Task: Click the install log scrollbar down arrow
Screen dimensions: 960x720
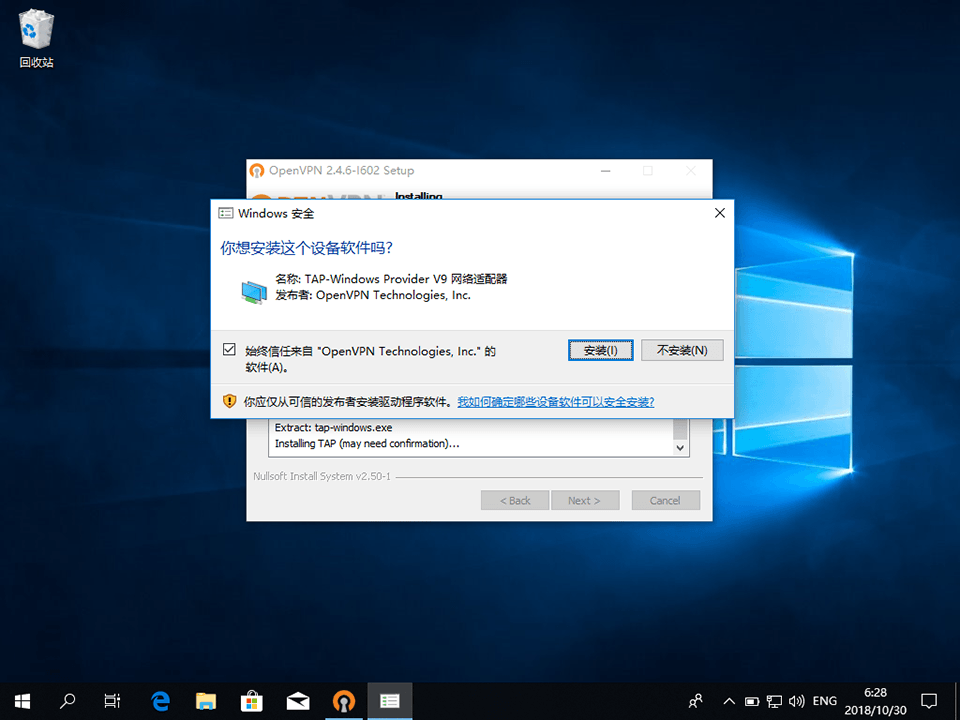Action: [680, 448]
